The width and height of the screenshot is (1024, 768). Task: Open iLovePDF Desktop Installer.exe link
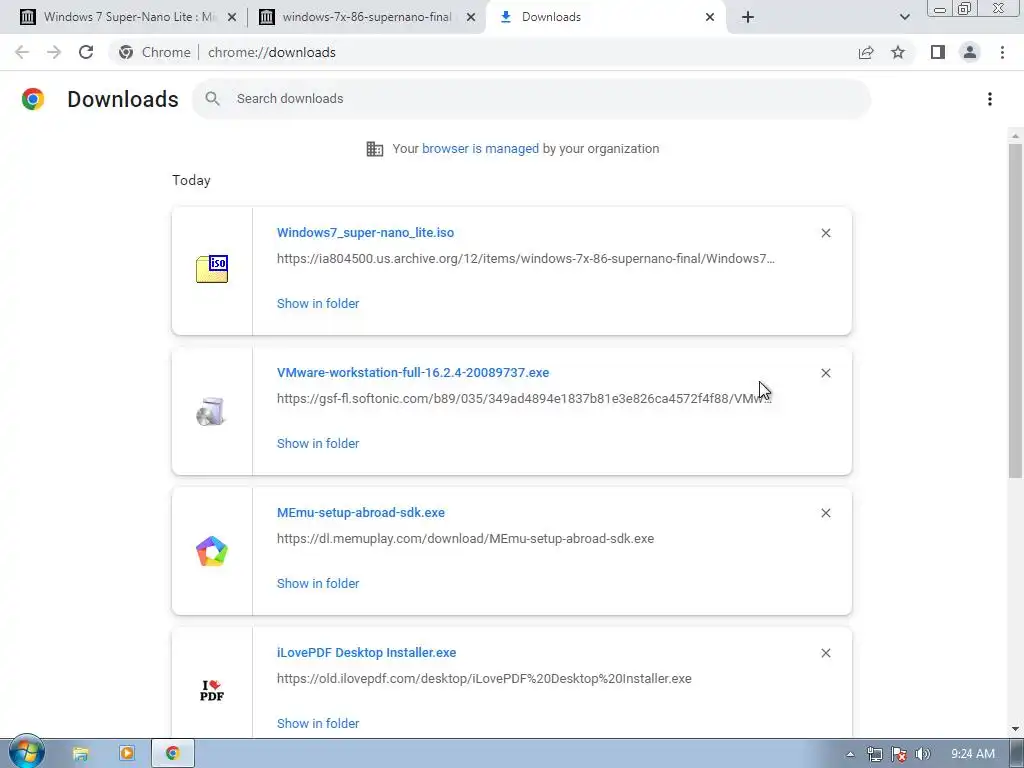coord(366,652)
